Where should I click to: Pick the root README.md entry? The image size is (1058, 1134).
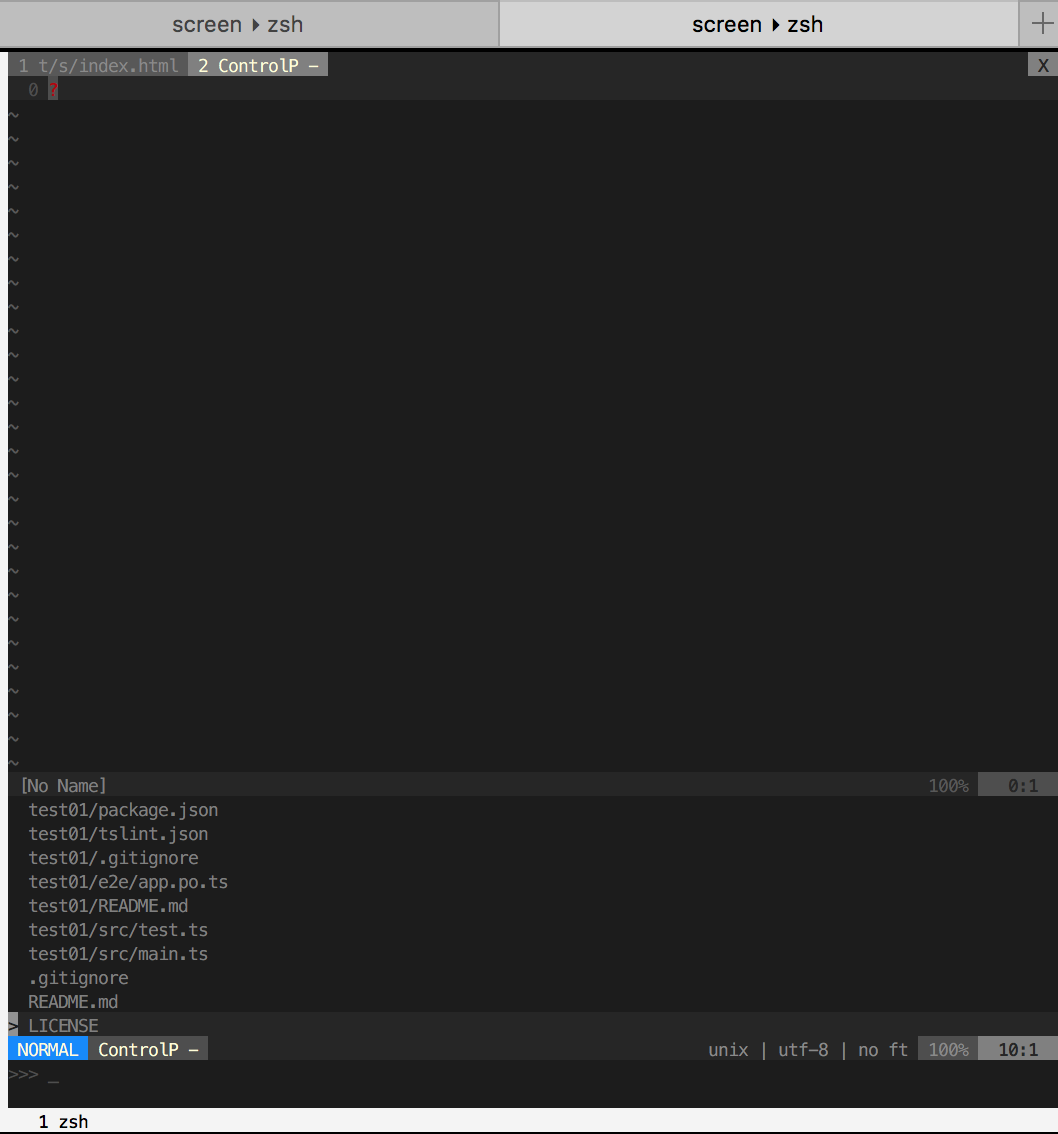(73, 1002)
